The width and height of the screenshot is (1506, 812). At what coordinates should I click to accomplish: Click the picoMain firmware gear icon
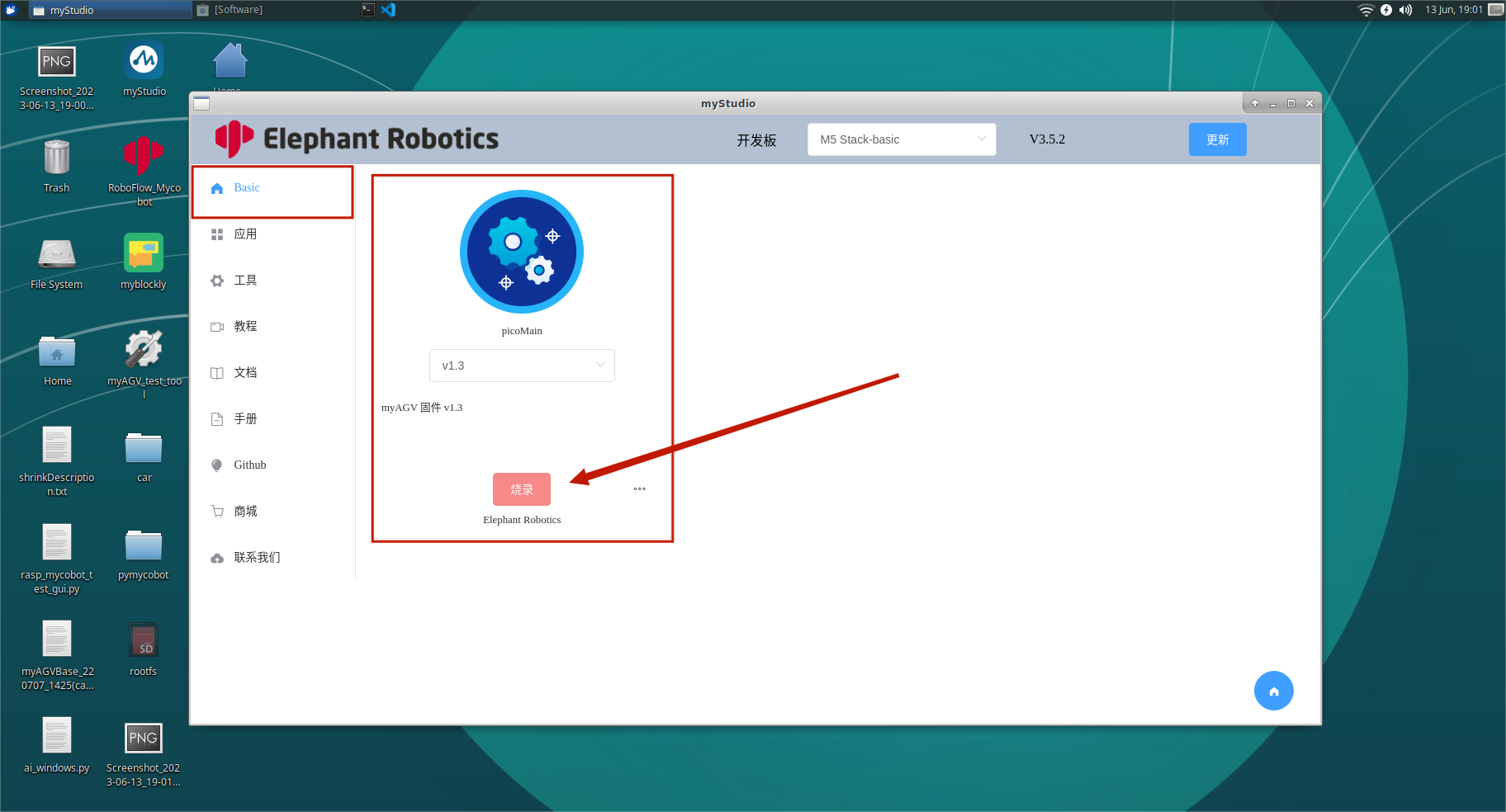click(x=522, y=252)
